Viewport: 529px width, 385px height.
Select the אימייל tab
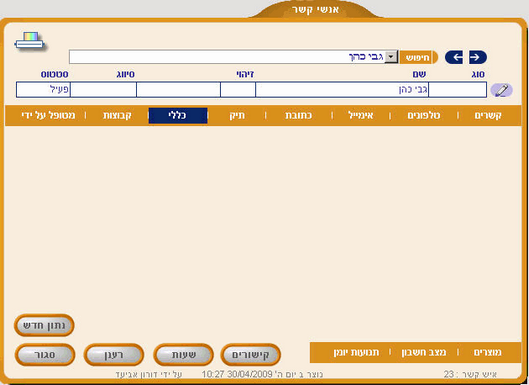(361, 115)
